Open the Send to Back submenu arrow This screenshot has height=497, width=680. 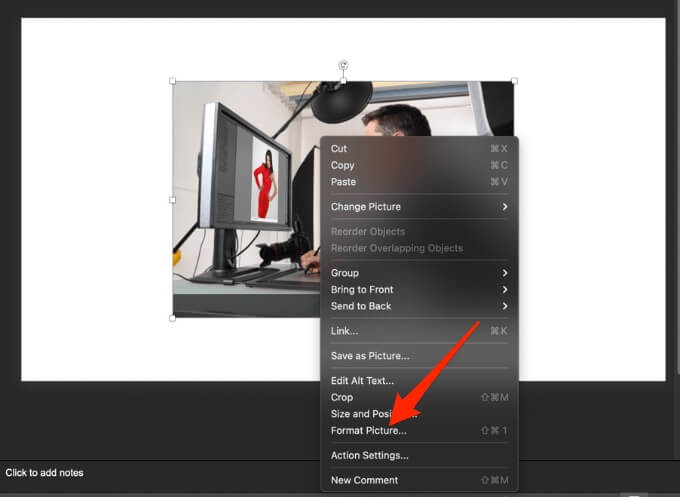click(x=505, y=306)
